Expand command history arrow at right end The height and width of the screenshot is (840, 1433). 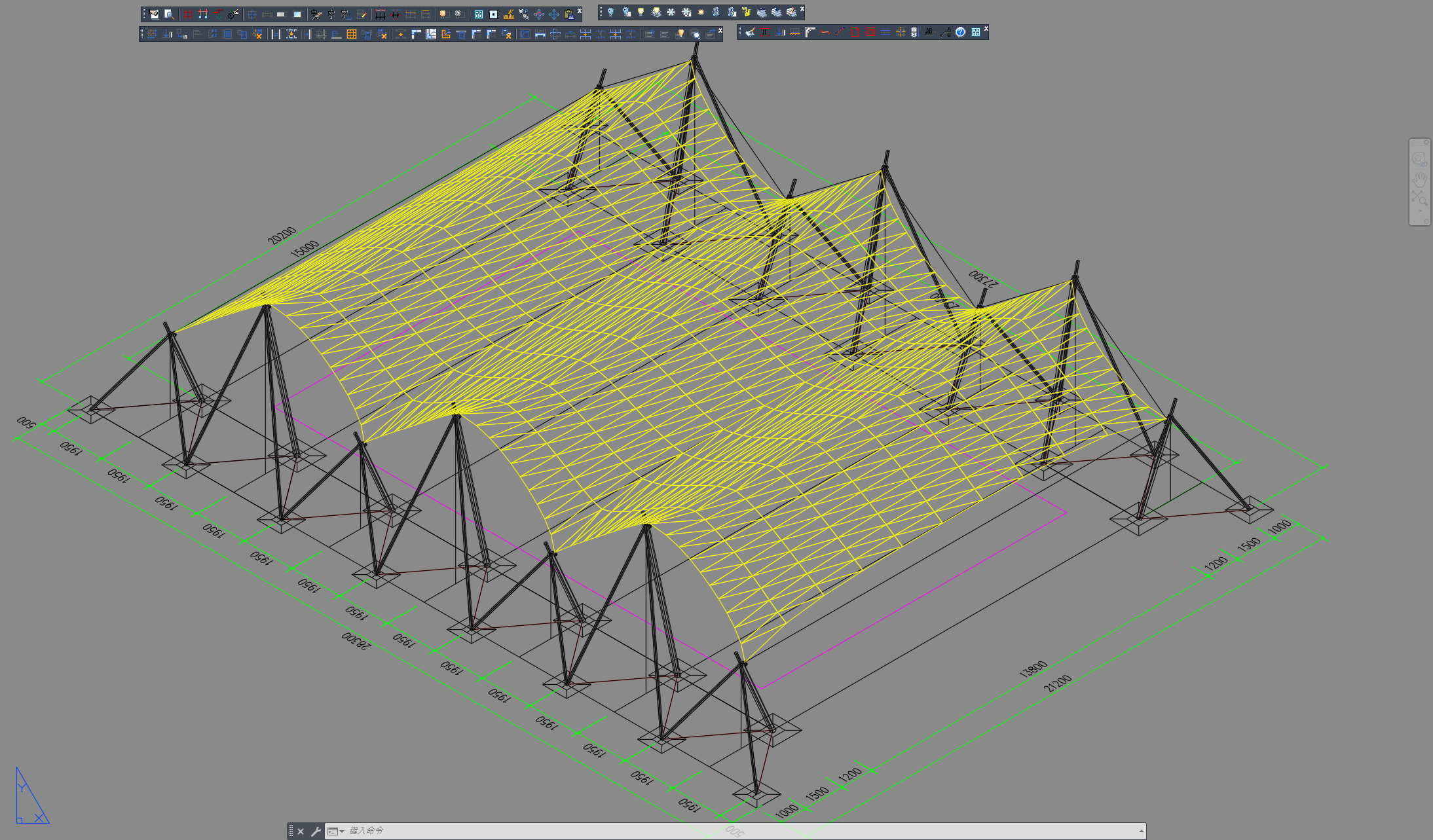coord(1141,831)
